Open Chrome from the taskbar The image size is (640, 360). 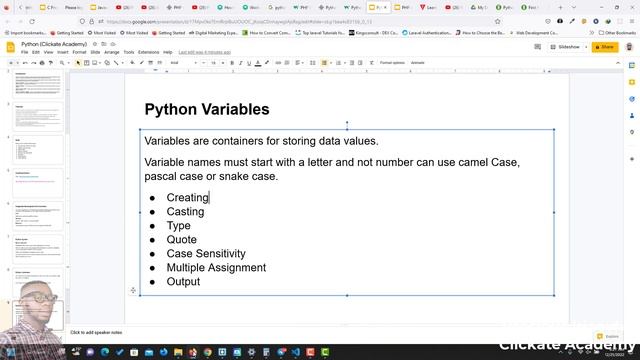click(208, 352)
